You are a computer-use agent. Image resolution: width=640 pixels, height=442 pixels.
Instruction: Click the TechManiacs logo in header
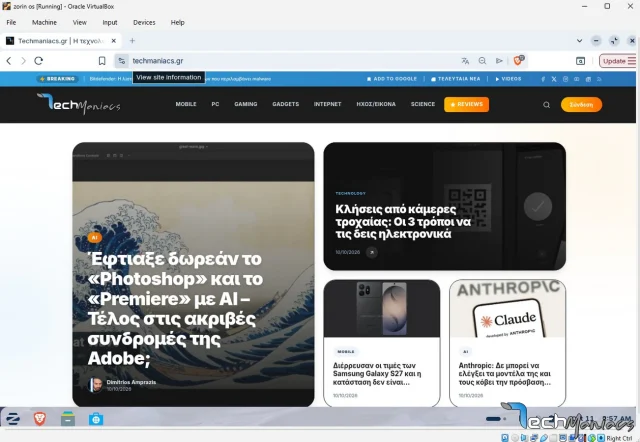click(79, 104)
